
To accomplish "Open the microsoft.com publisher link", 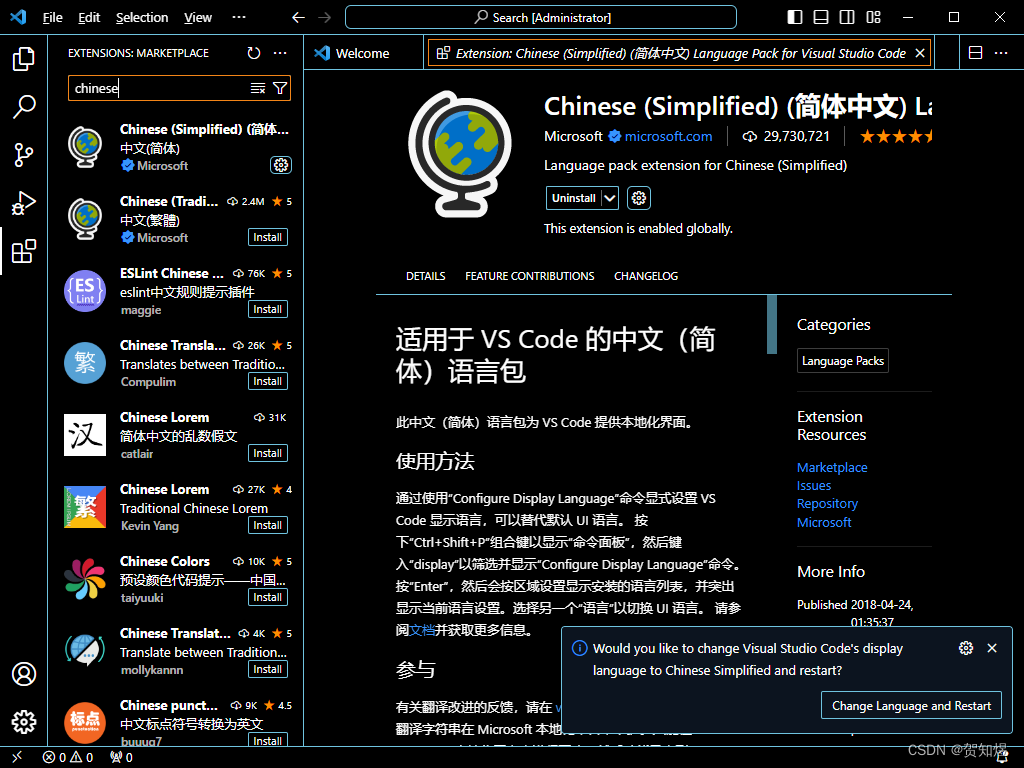I will tap(668, 136).
